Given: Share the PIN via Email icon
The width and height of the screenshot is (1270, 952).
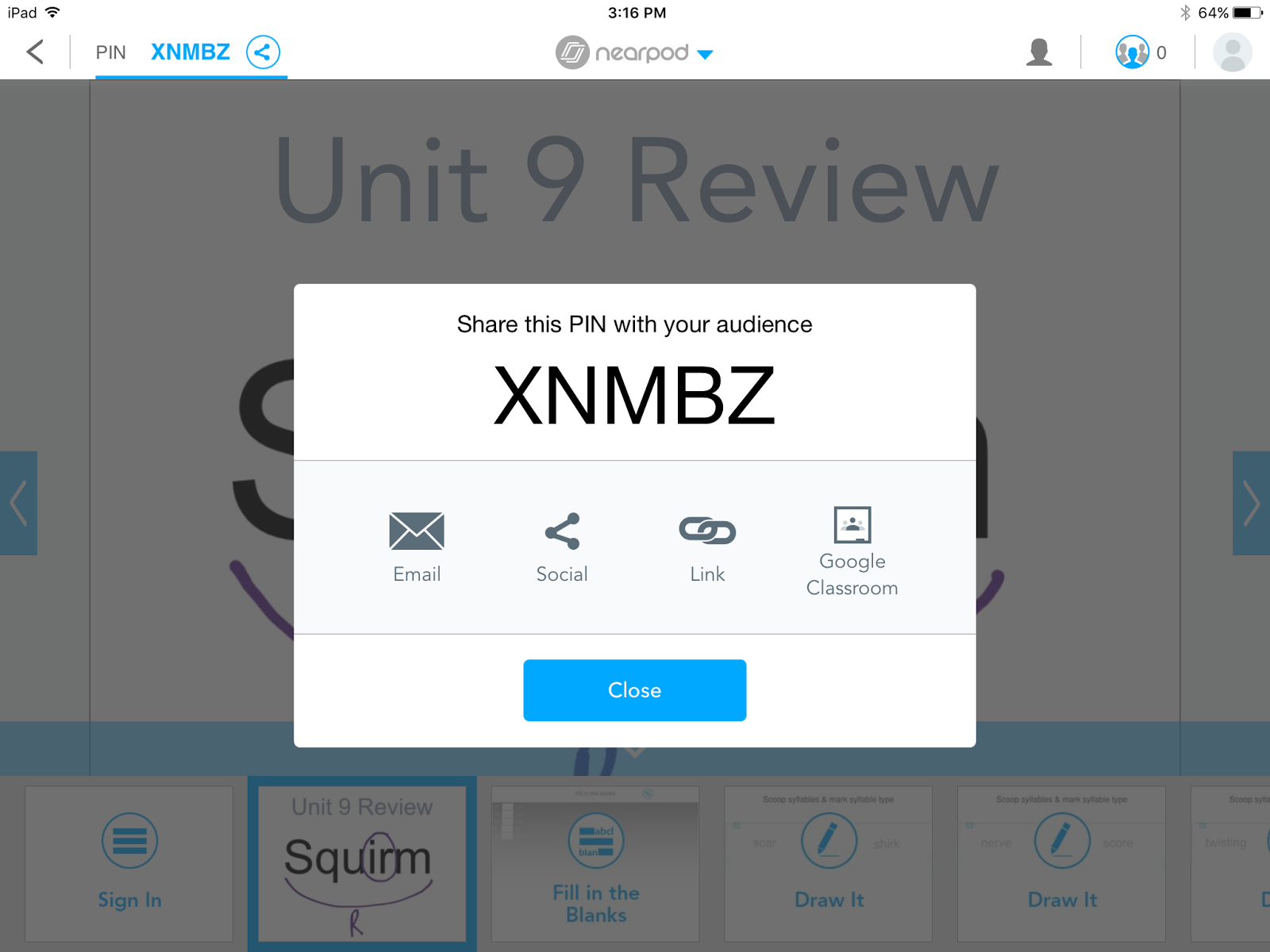Looking at the screenshot, I should click(417, 531).
